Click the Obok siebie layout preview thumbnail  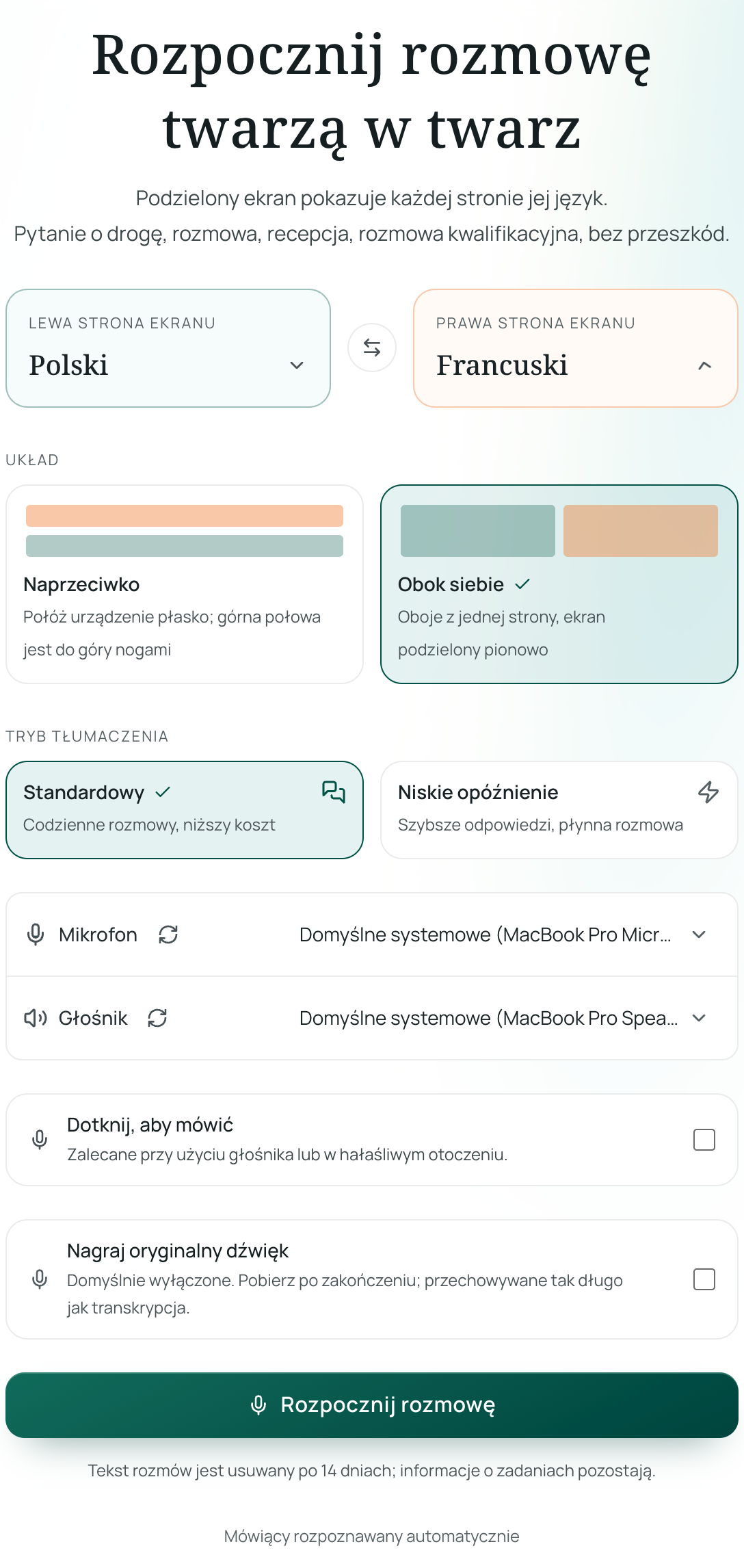click(x=559, y=531)
